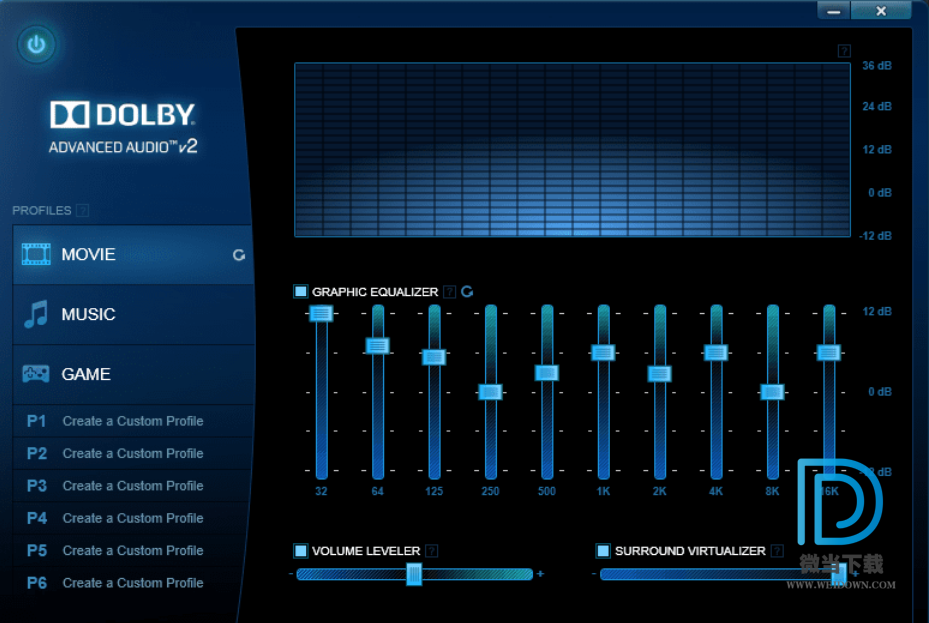
Task: Create custom profile P2
Action: coord(134,454)
